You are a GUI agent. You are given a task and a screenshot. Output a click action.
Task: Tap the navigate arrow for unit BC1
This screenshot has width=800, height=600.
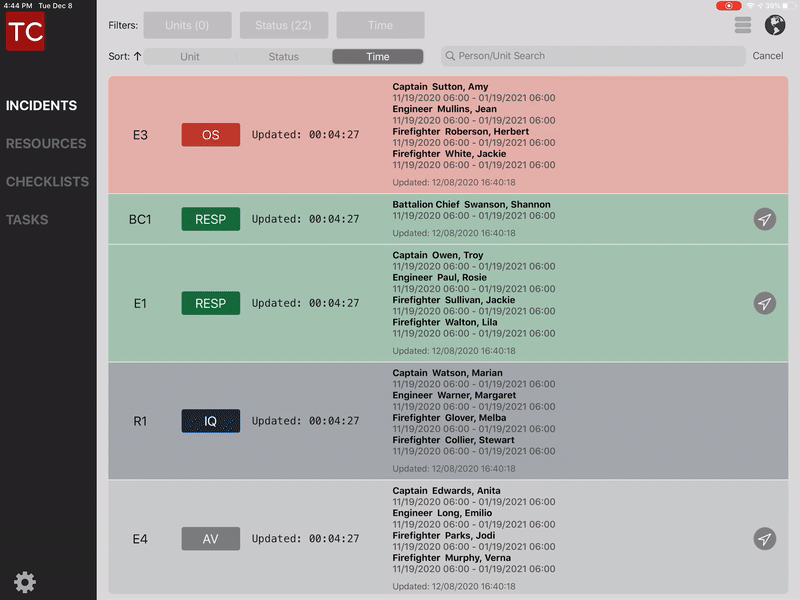[765, 219]
